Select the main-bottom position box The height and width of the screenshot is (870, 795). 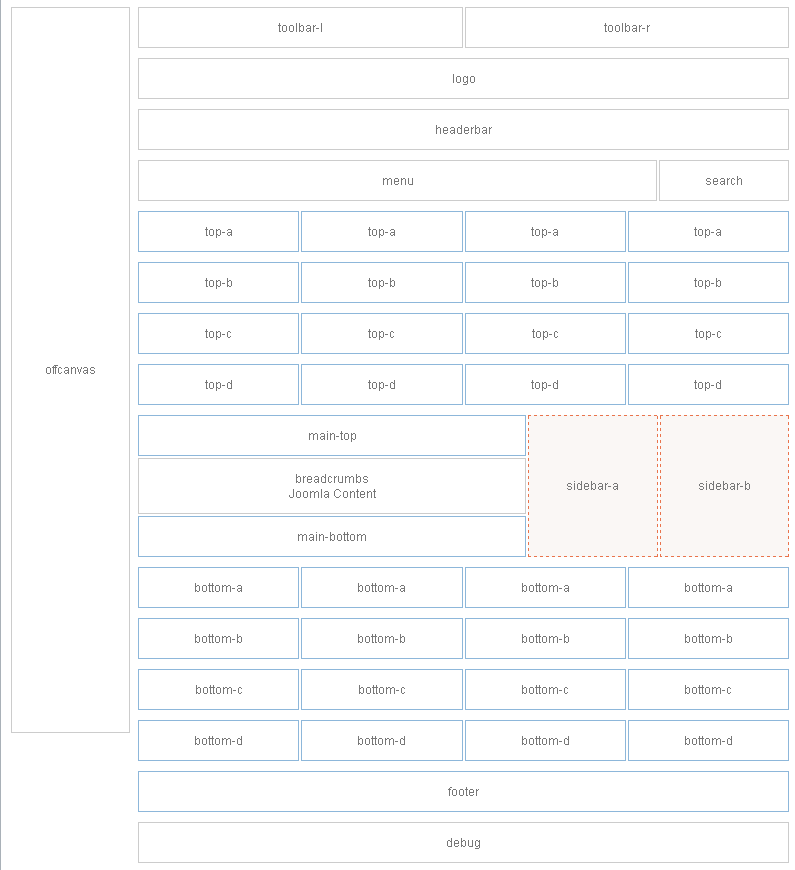332,537
